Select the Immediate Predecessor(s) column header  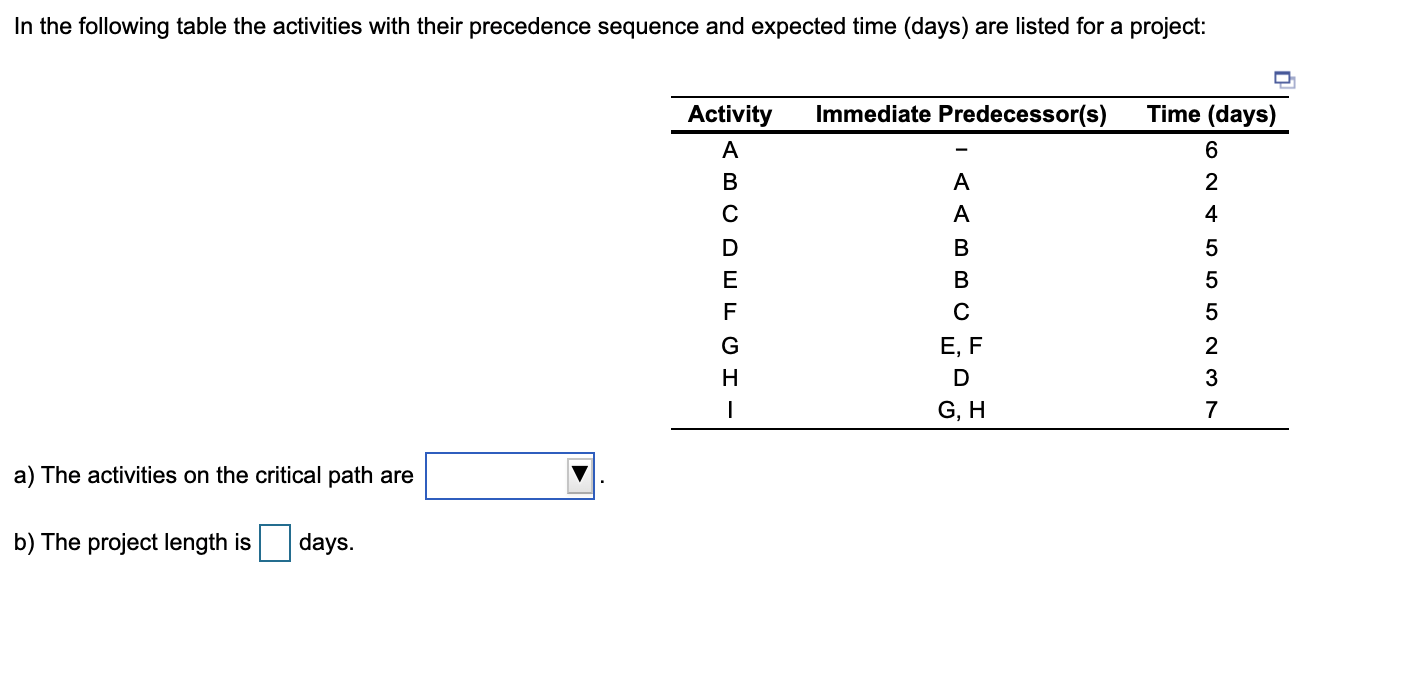tap(961, 115)
